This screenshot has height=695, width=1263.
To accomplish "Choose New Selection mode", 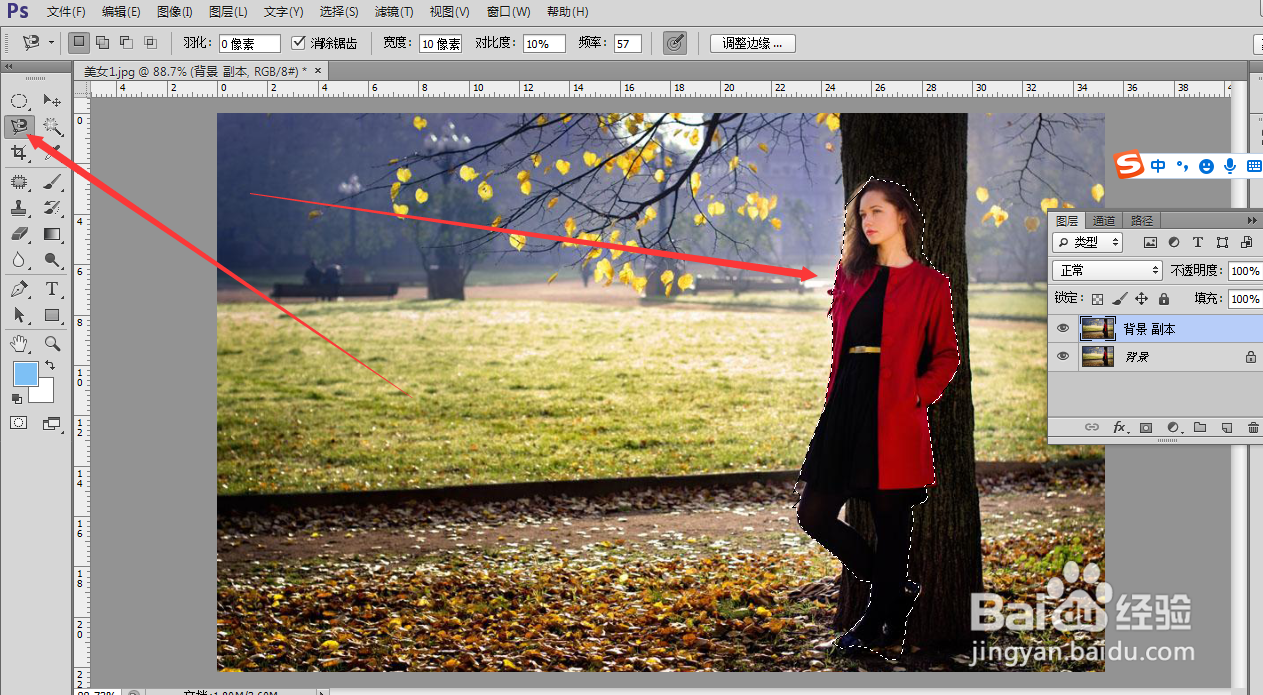I will coord(78,43).
